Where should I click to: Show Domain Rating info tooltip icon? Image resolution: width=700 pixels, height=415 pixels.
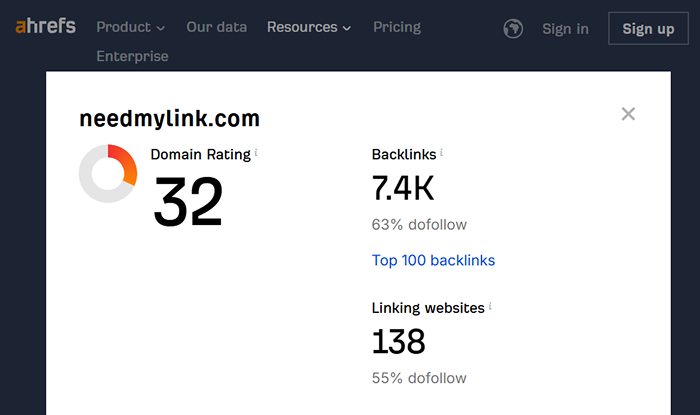pos(256,153)
